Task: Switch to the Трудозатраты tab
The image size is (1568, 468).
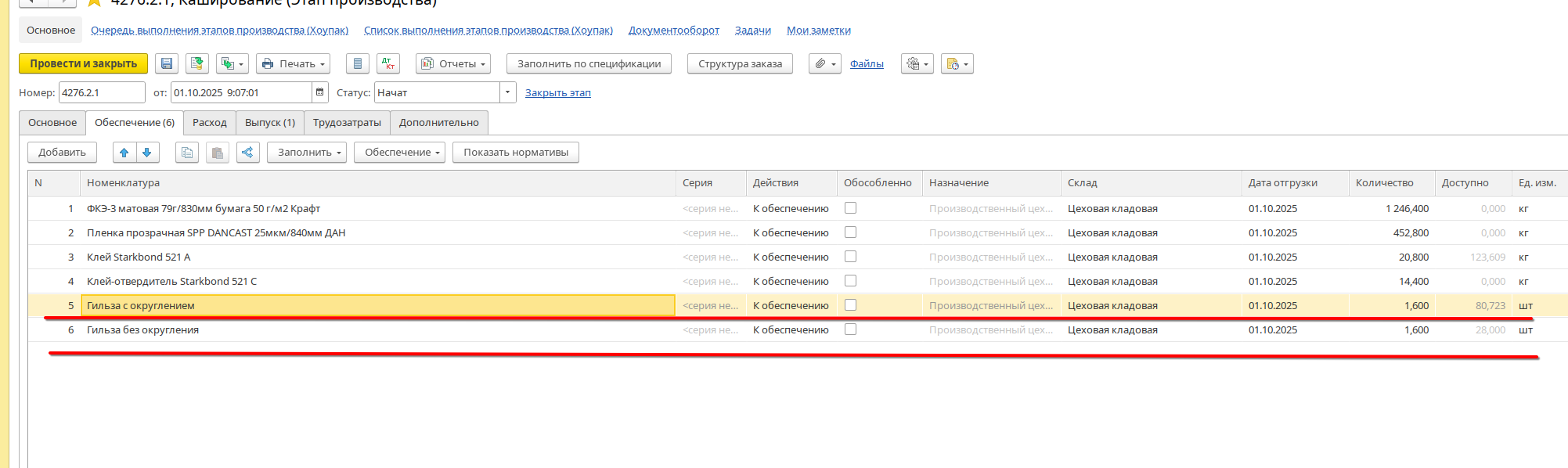Action: 347,123
